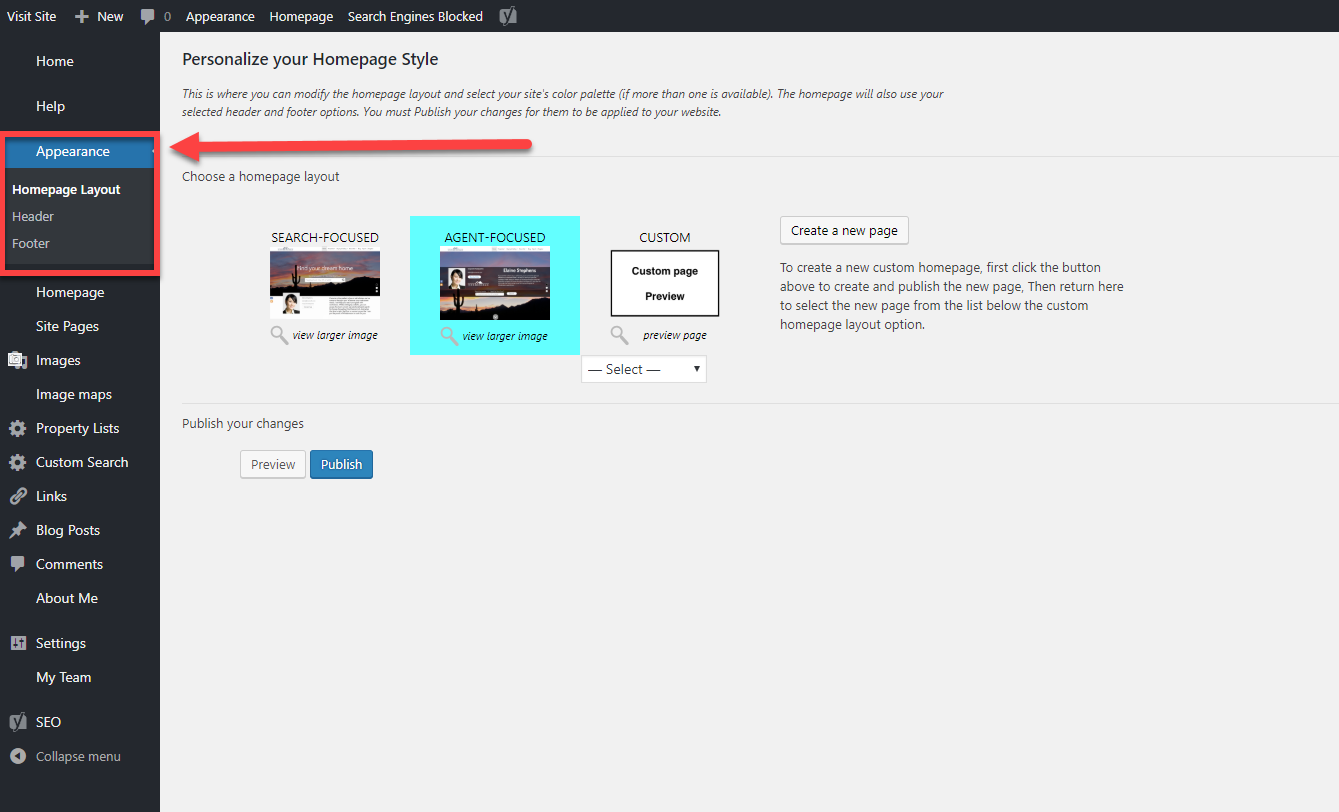Open Images via its camera sidebar icon
The height and width of the screenshot is (812, 1339).
[x=17, y=360]
